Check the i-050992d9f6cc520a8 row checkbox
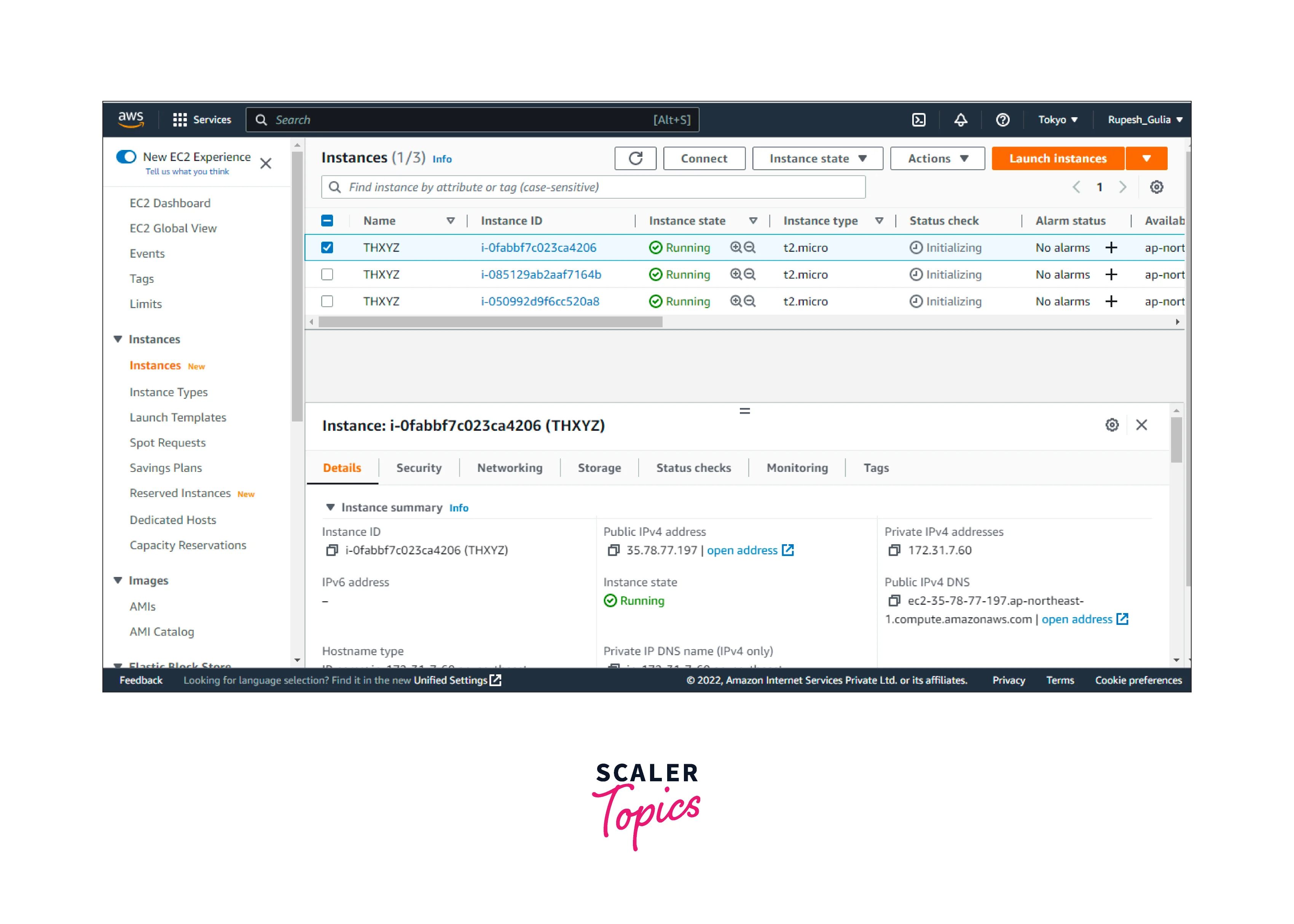Image resolution: width=1294 pixels, height=924 pixels. pyautogui.click(x=327, y=301)
